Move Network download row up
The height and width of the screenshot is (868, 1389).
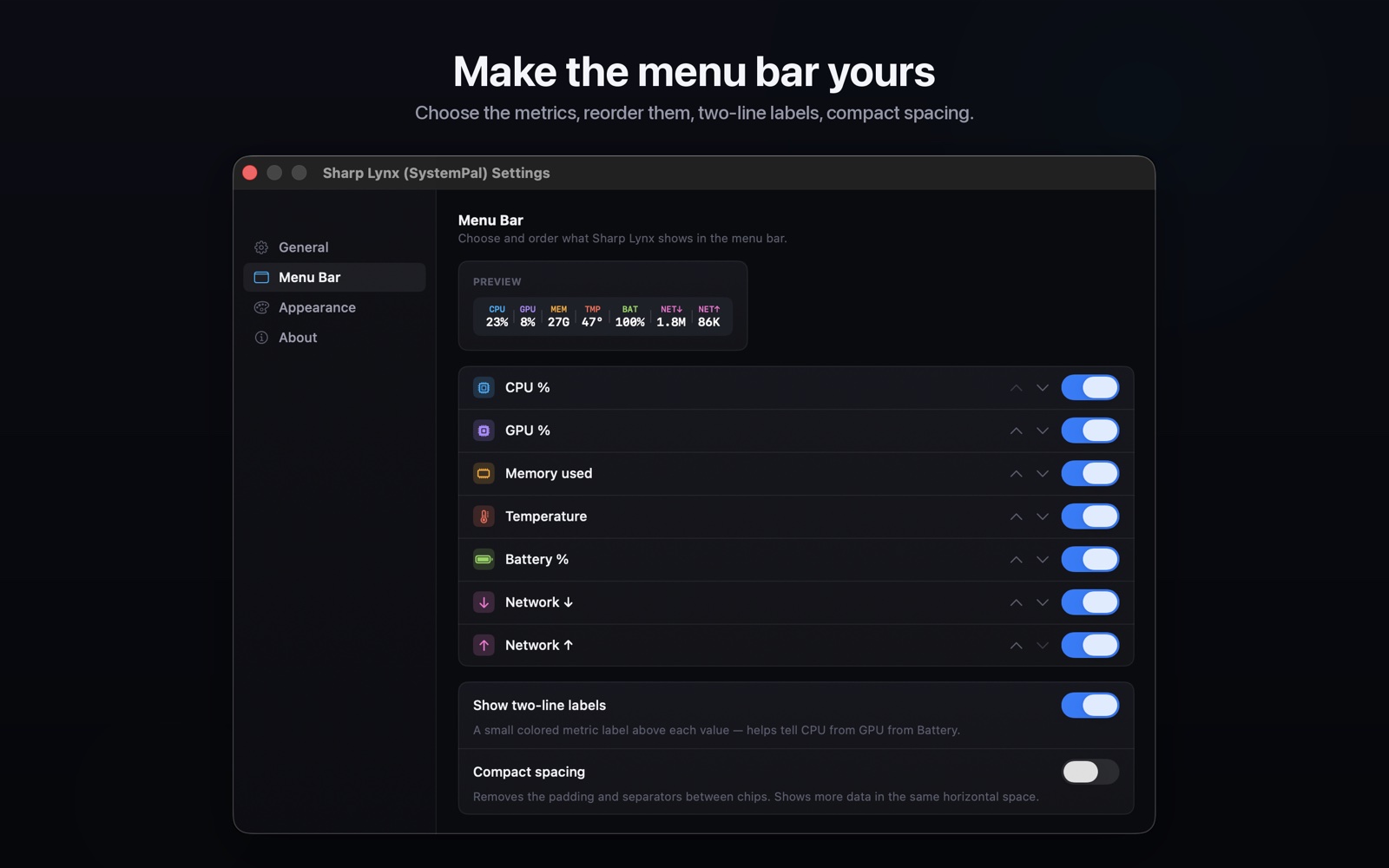coord(1016,602)
